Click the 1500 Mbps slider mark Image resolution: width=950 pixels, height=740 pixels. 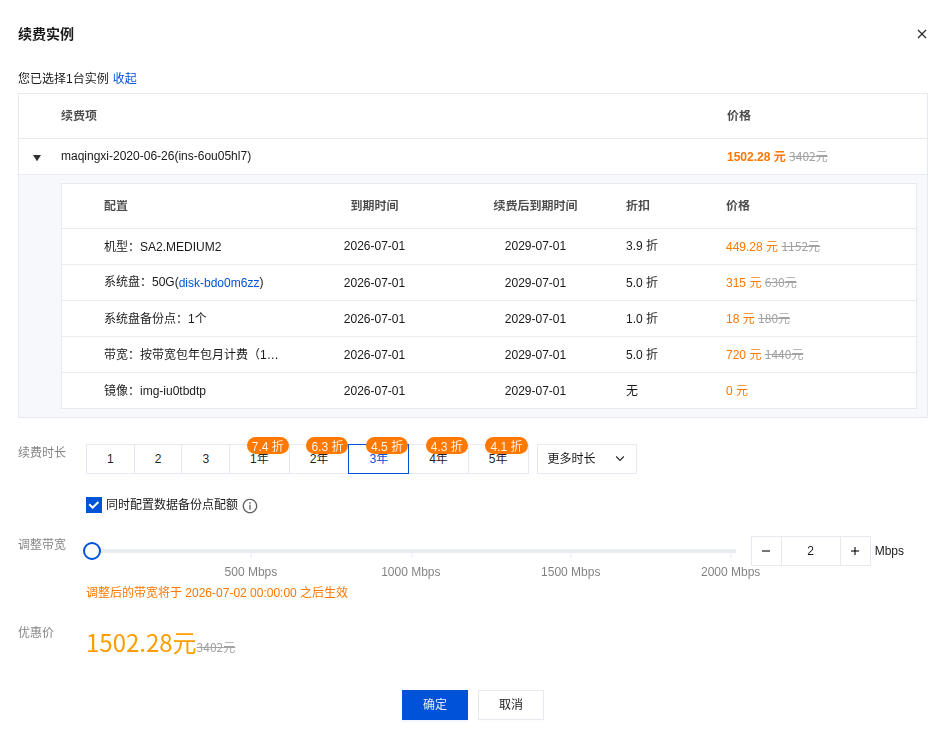click(x=571, y=572)
